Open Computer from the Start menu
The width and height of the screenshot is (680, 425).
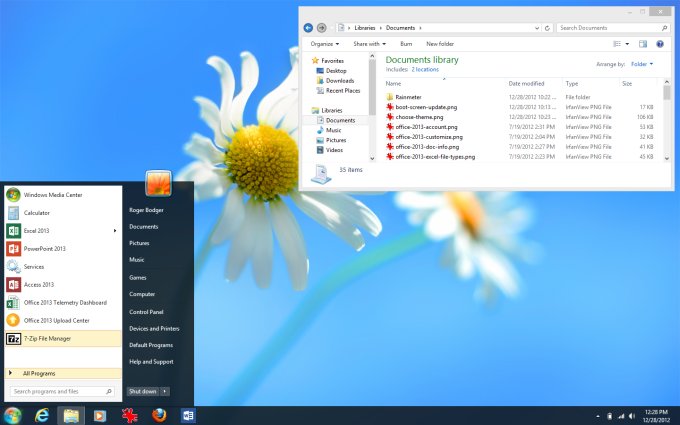tap(142, 294)
